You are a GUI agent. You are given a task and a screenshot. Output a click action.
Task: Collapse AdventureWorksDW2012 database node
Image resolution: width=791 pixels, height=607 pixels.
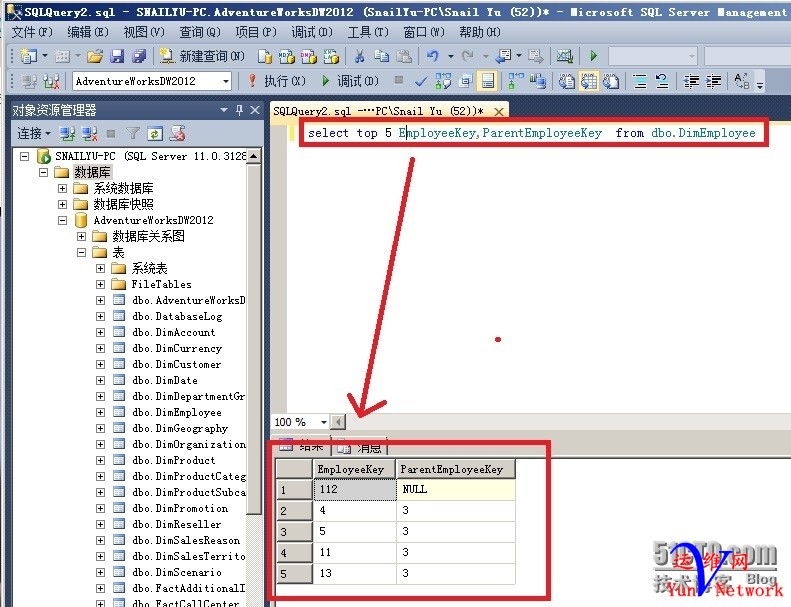tap(63, 220)
